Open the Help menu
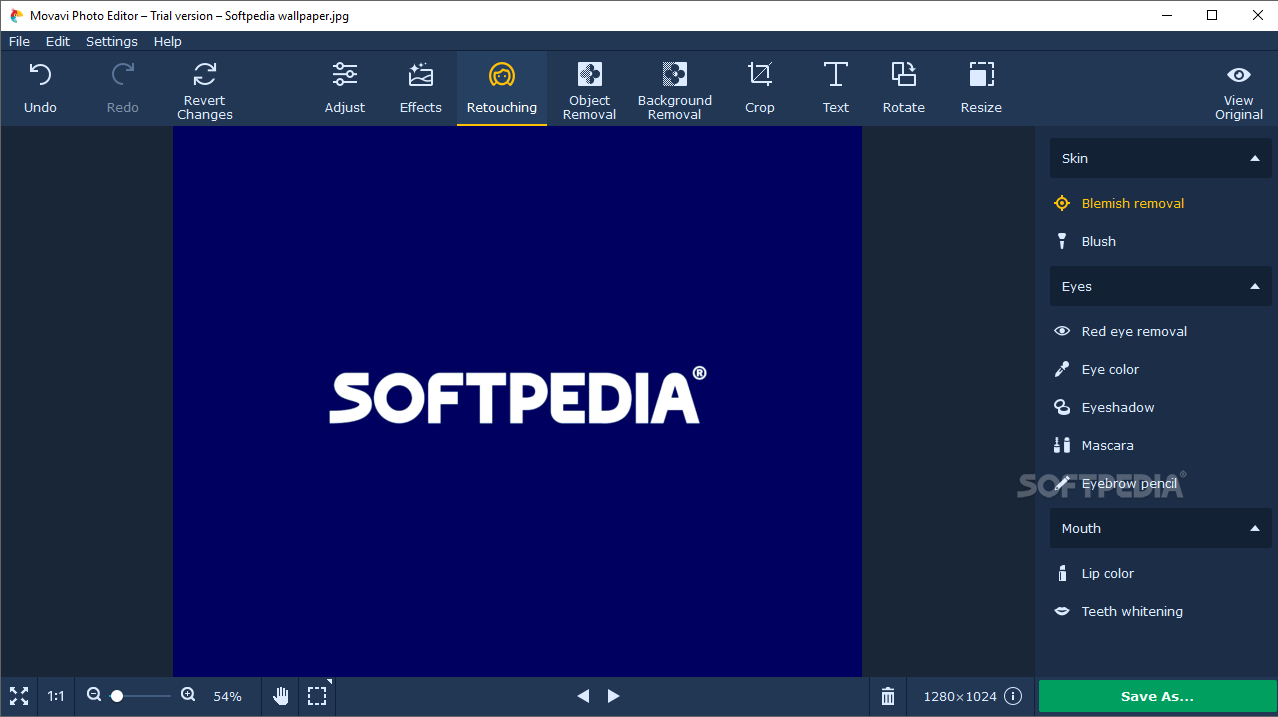 168,41
